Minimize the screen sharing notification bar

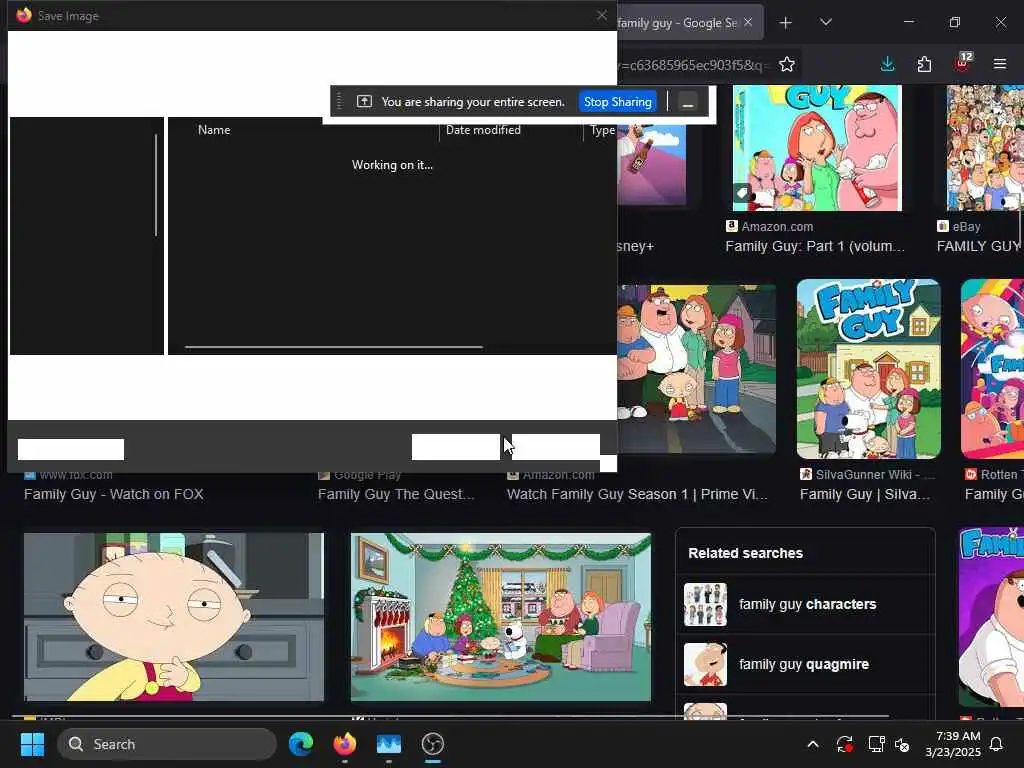(x=687, y=102)
